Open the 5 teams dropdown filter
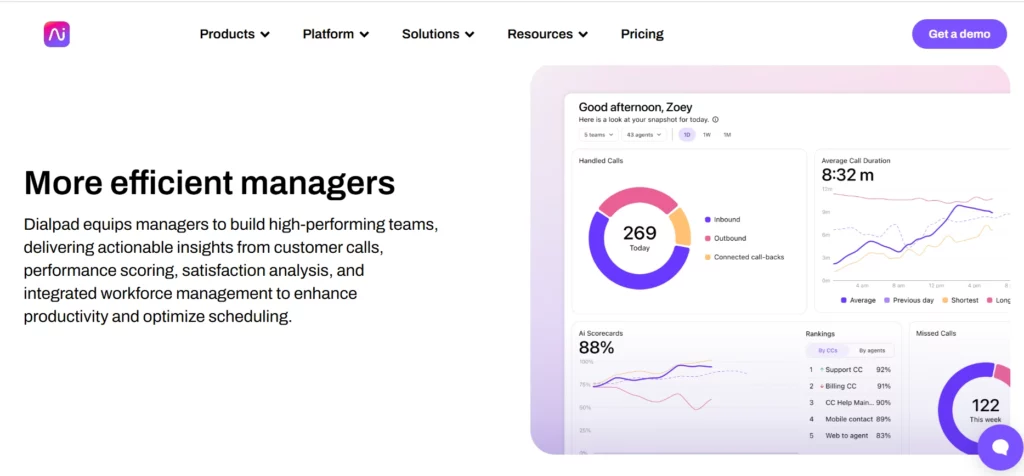 click(x=599, y=135)
